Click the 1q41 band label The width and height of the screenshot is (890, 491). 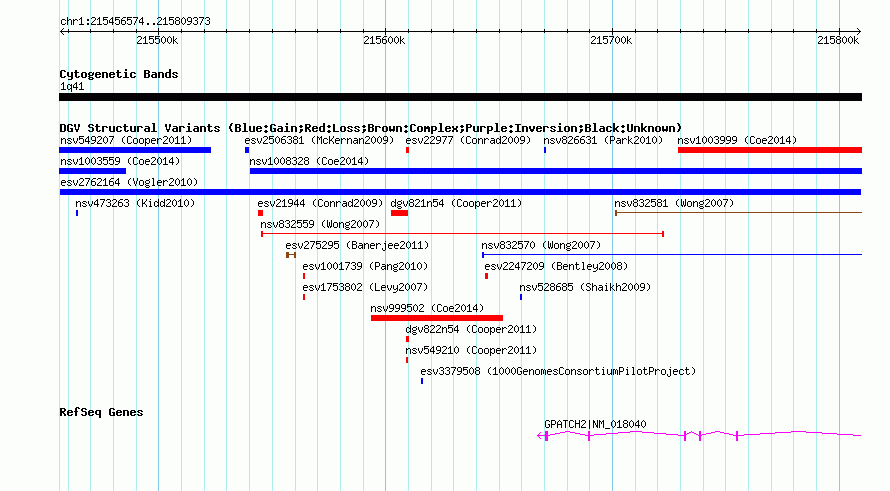(72, 86)
